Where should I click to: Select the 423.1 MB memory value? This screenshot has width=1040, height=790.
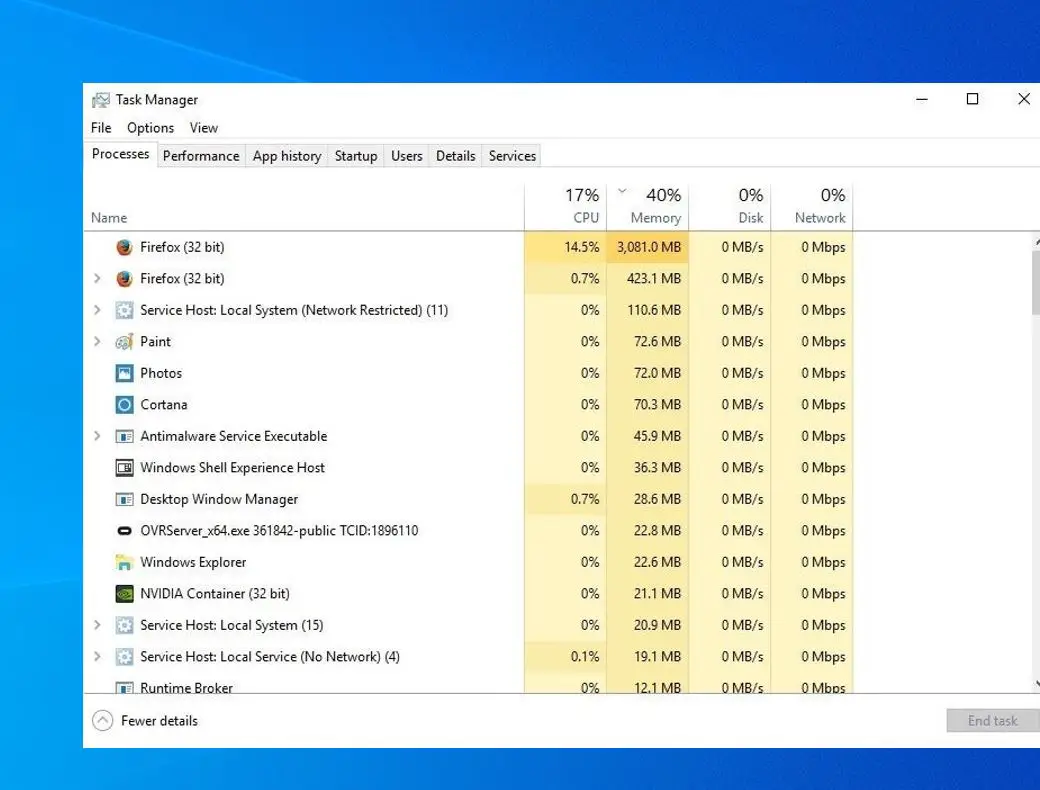coord(653,279)
